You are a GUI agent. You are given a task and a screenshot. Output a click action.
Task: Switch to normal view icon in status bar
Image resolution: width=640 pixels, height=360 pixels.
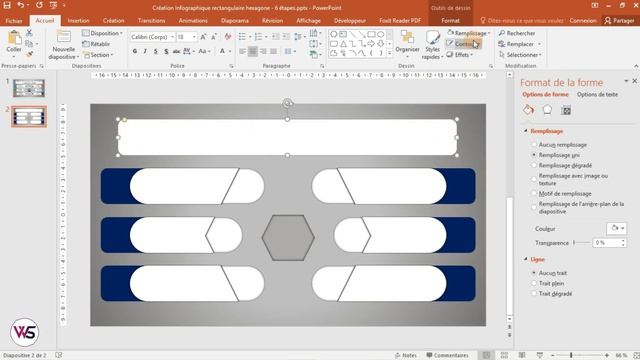487,355
